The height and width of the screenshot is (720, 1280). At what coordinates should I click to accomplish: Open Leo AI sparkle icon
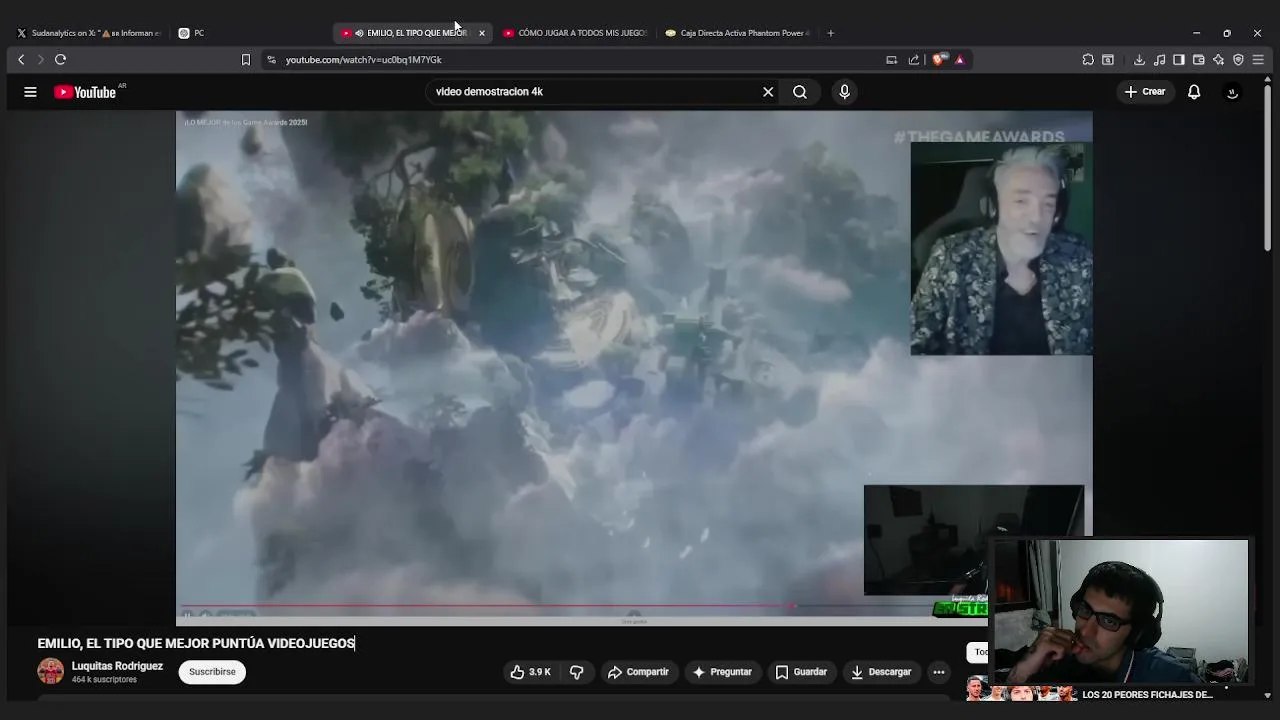(x=1218, y=60)
